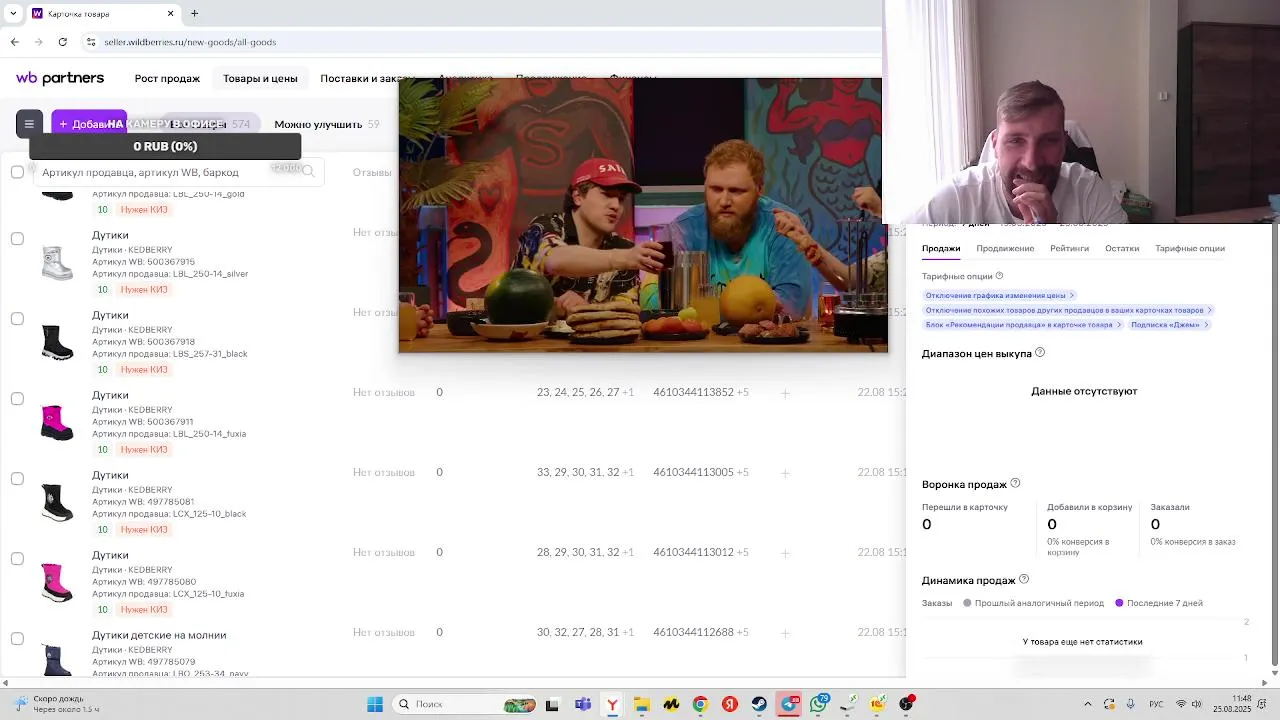This screenshot has width=1280, height=720.
Task: Open the Рост продаж menu
Action: [x=167, y=78]
